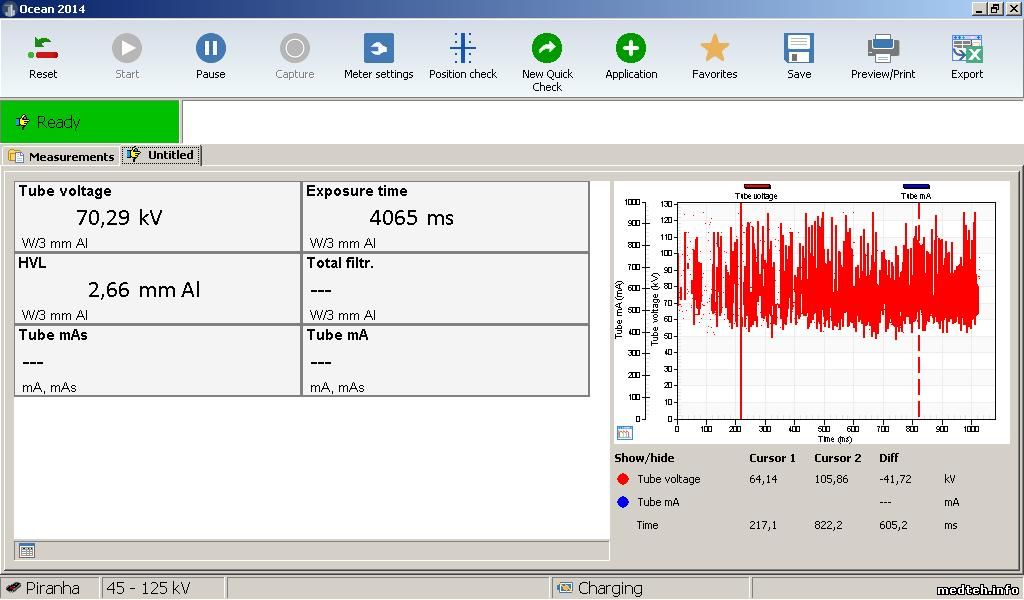Click the small table icon below the graph

[x=625, y=433]
